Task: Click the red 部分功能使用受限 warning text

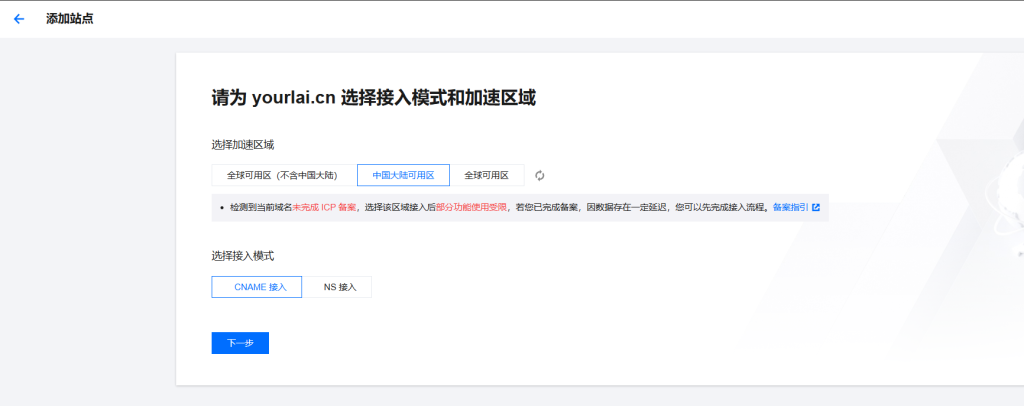Action: pos(472,207)
